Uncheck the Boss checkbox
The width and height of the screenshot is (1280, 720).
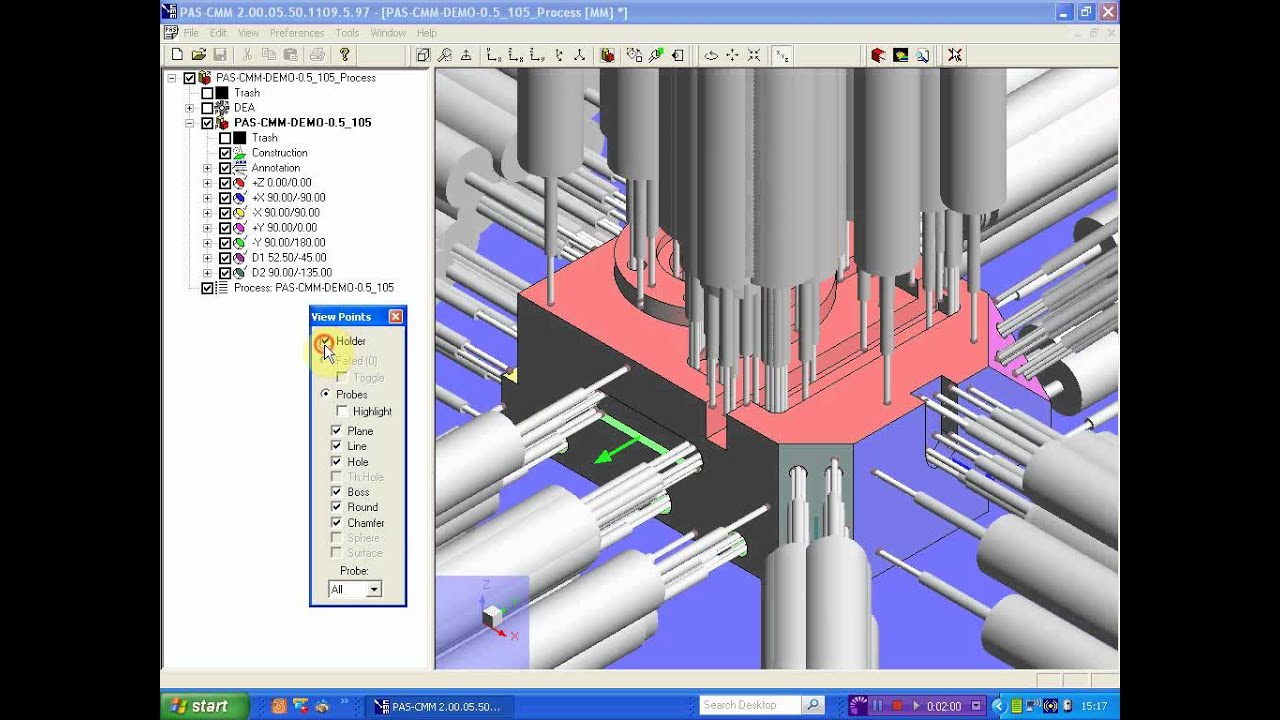pyautogui.click(x=336, y=492)
